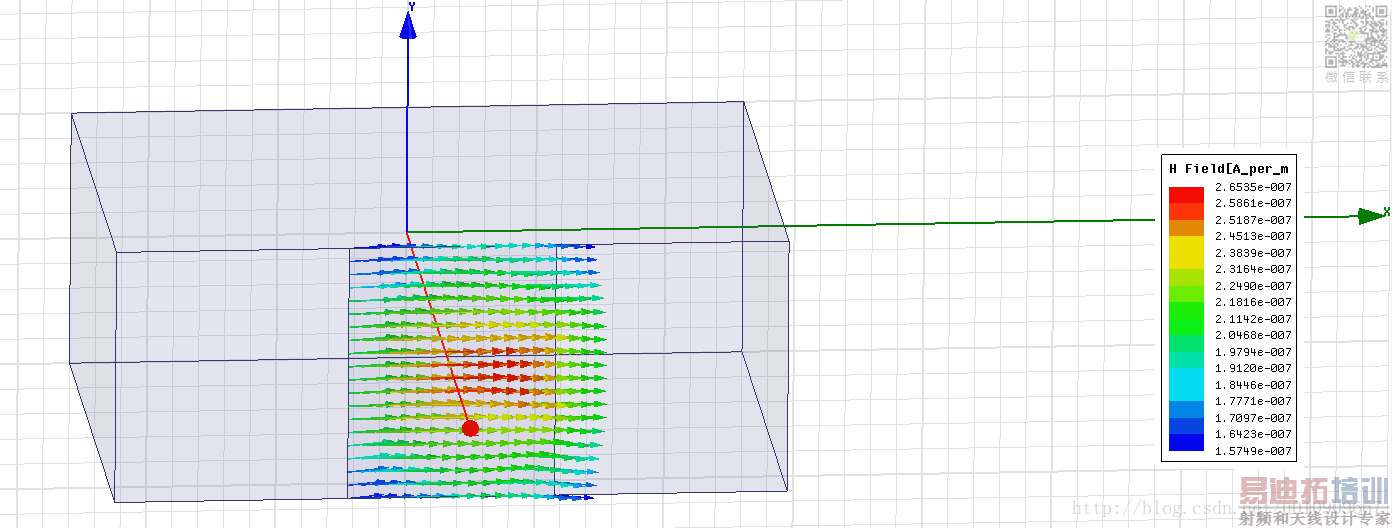Pick the yellow band in the legend

tap(1186, 252)
